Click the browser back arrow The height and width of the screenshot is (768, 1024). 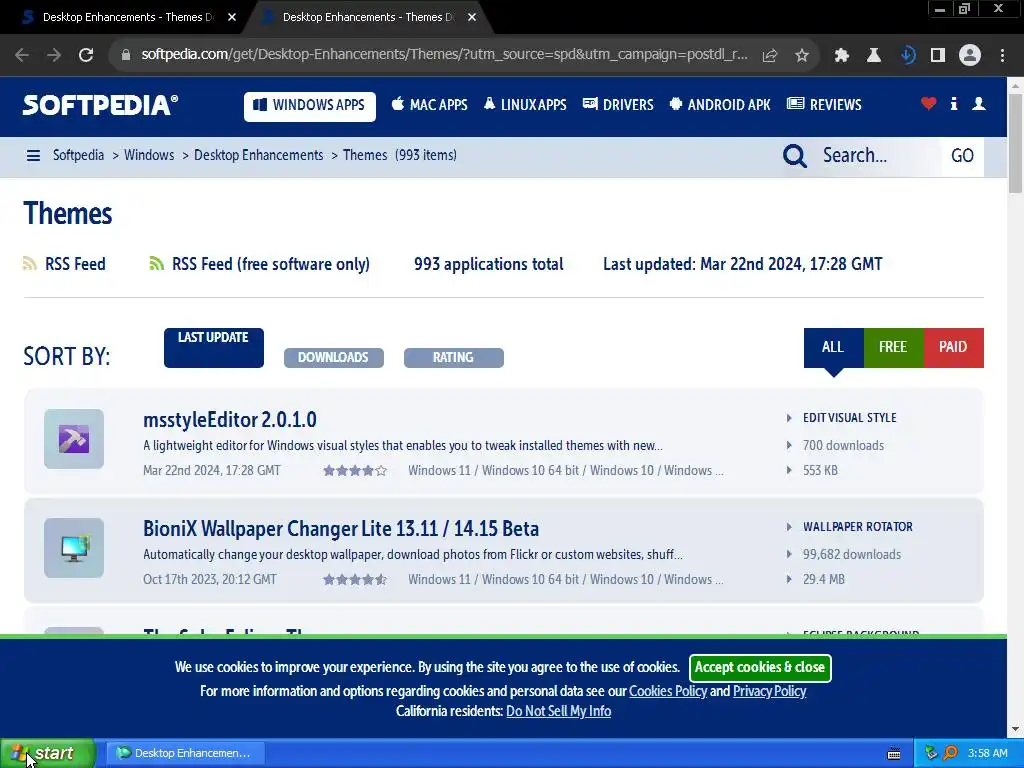(x=22, y=55)
